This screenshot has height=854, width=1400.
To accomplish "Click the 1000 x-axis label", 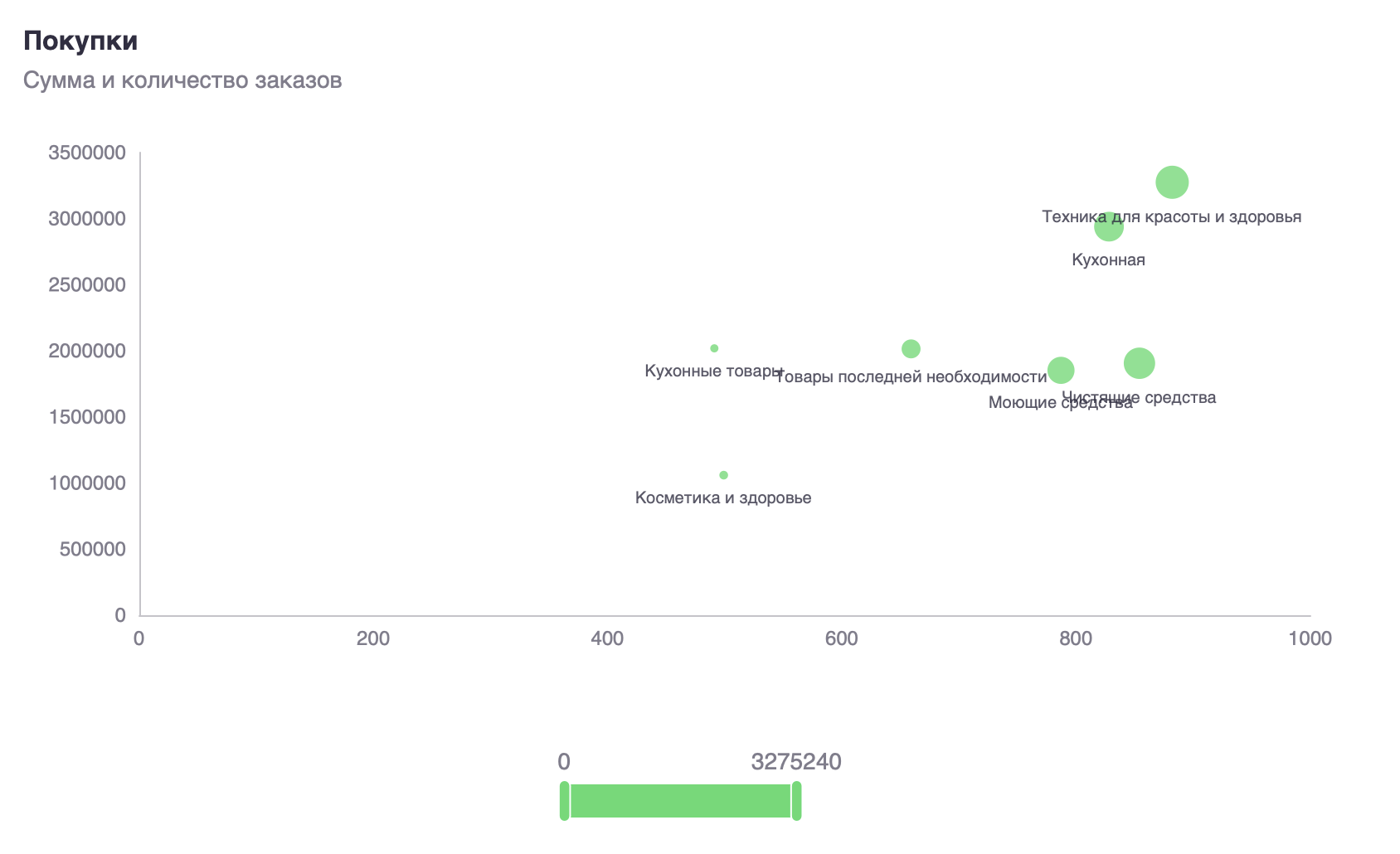I will pyautogui.click(x=1310, y=638).
